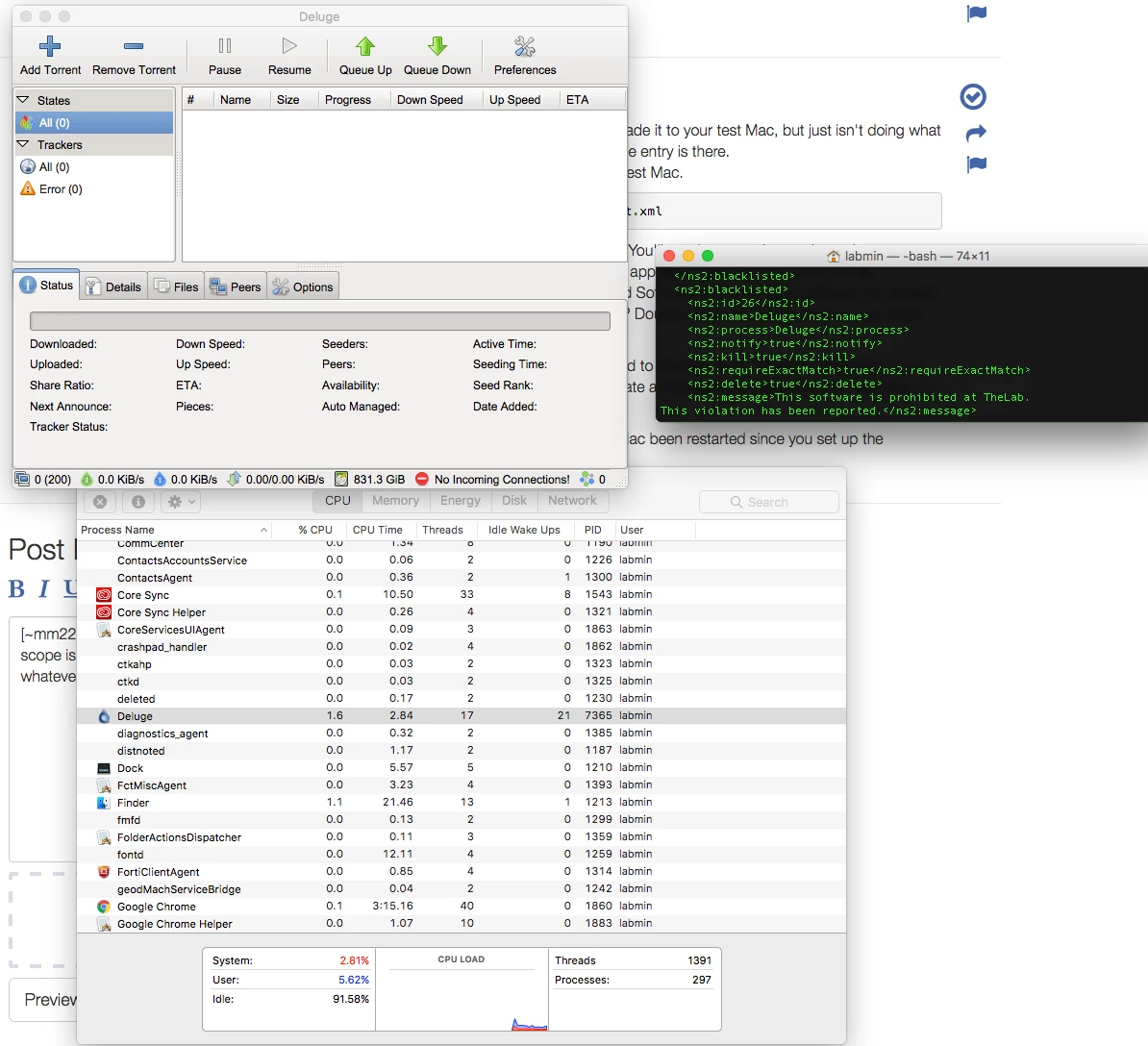Click download speed icon in Deluge status bar
Screen dimensions: 1148x1046
click(87, 480)
